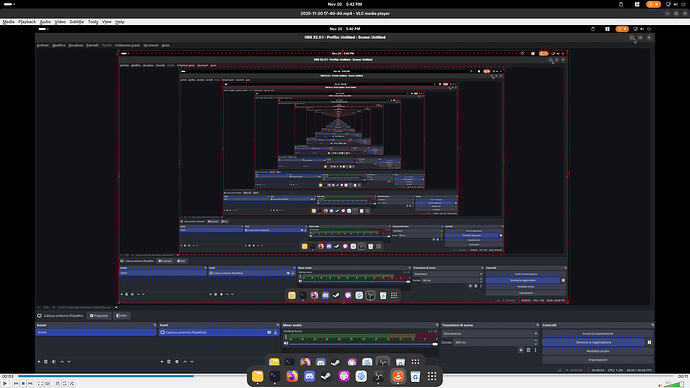Toggle VLC loop mode button
Screen dimensions: 690x388
(65, 384)
